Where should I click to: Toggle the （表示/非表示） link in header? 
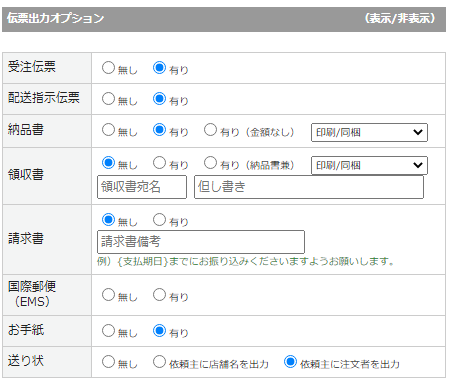point(400,18)
